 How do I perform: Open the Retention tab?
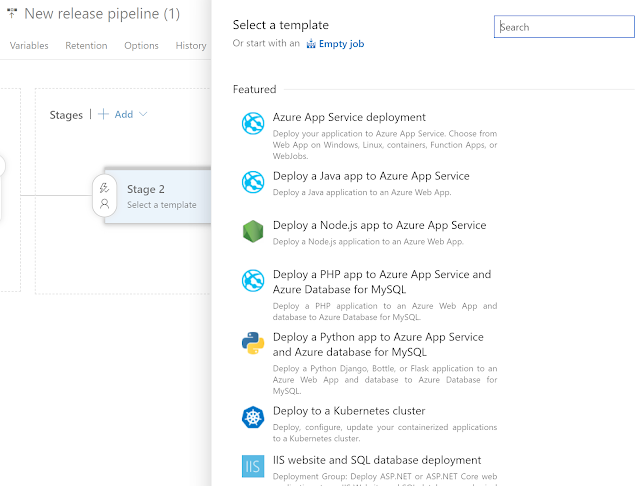pos(86,46)
